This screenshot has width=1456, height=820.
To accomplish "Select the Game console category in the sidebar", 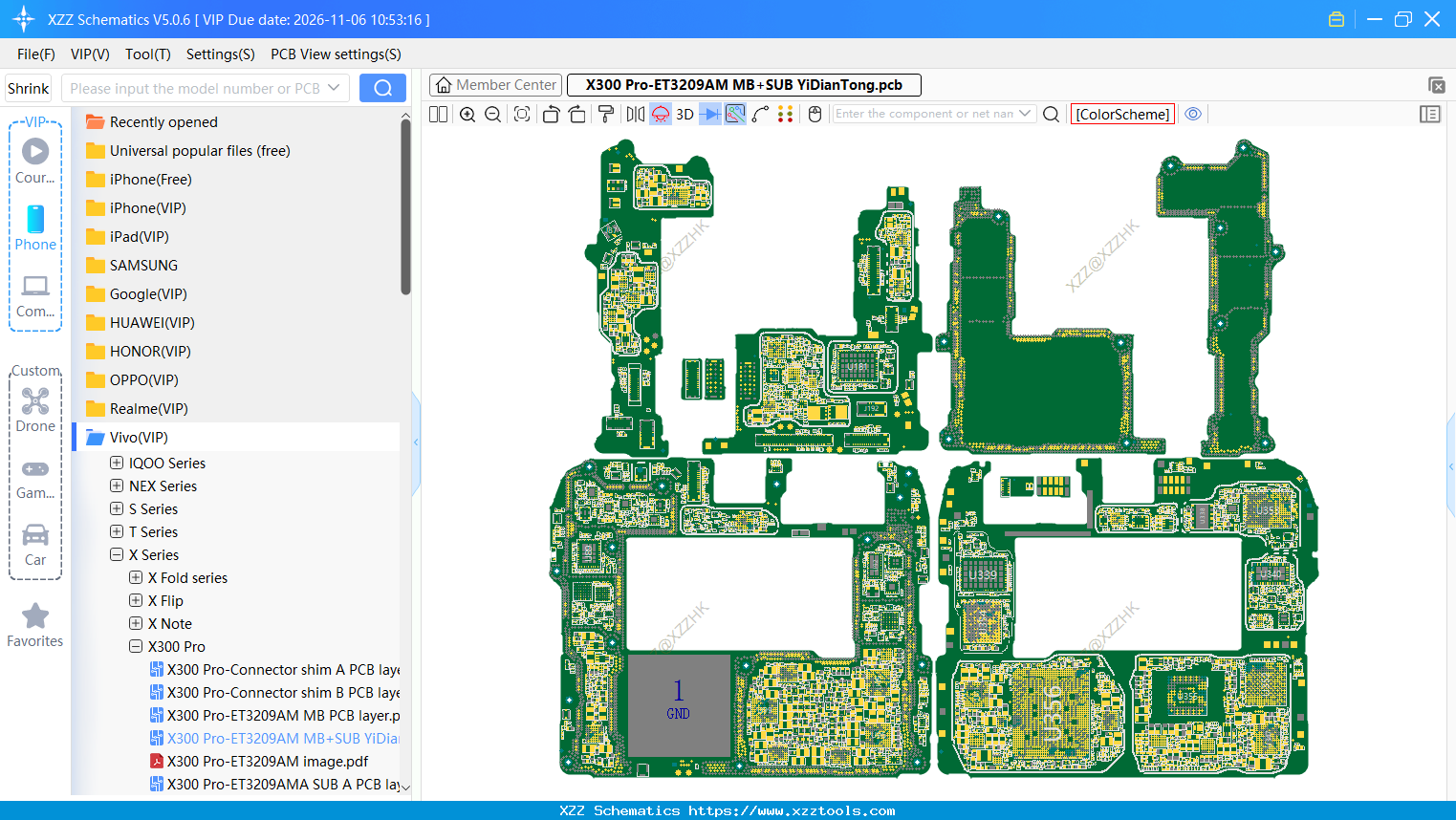I will coord(35,478).
